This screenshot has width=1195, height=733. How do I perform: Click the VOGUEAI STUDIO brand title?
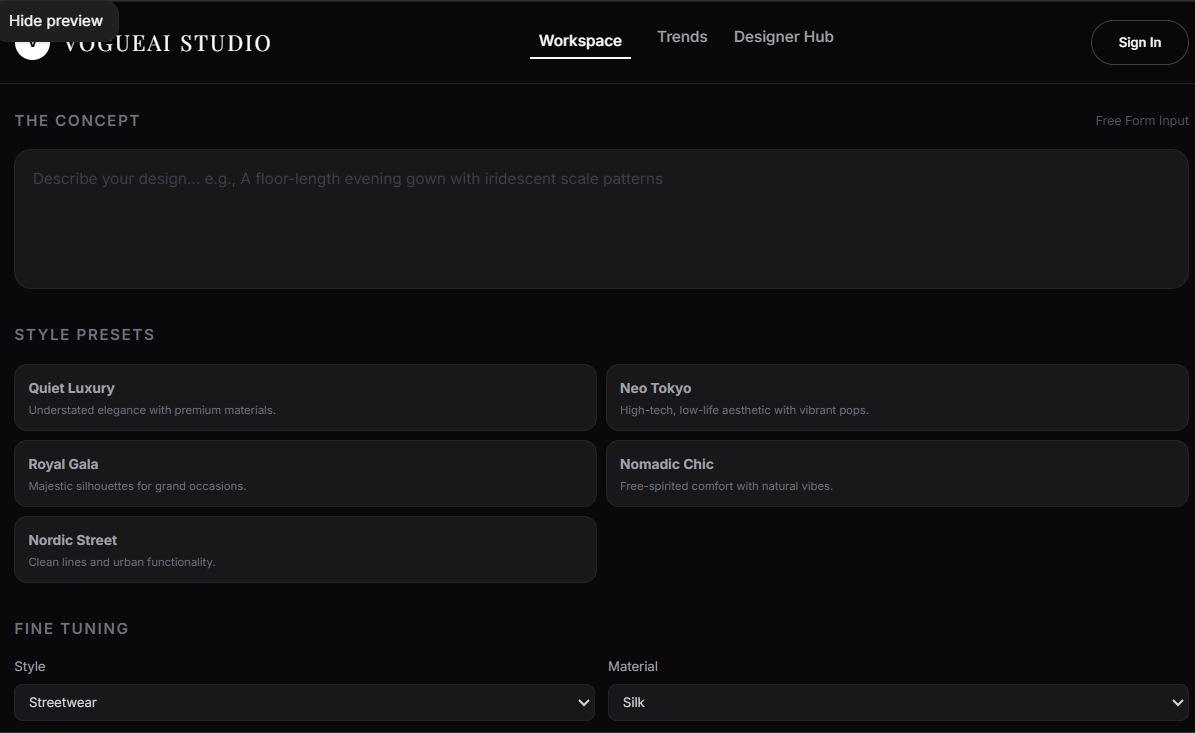pos(168,44)
